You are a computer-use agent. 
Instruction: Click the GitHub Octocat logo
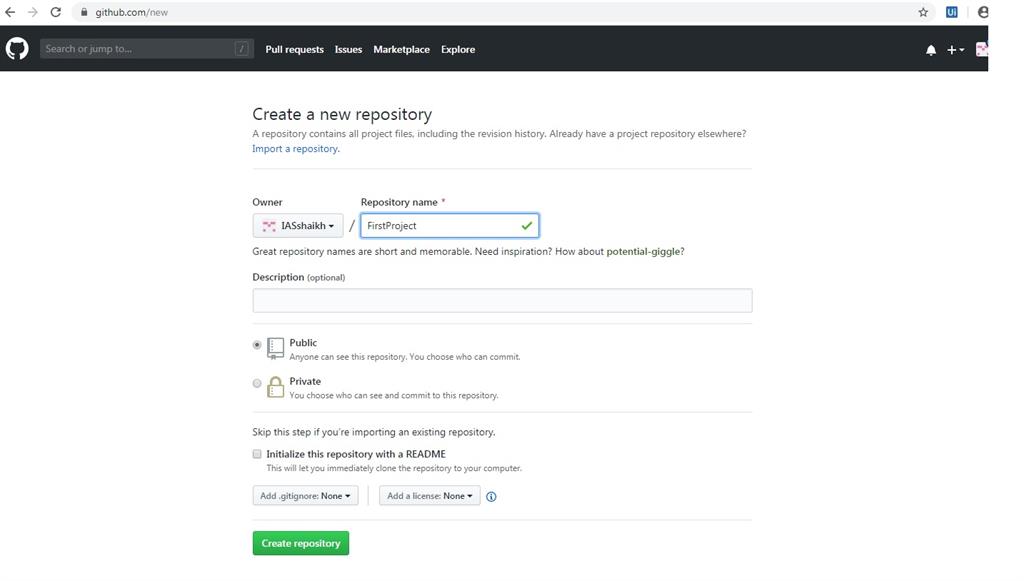click(x=16, y=47)
